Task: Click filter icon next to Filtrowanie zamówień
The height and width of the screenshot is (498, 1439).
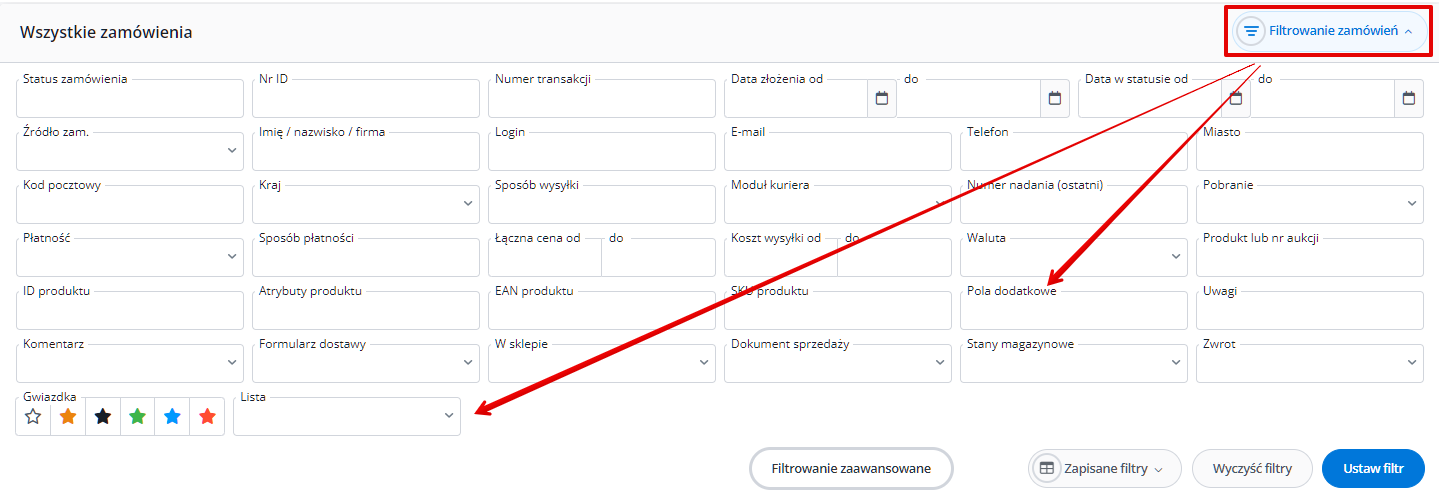Action: pyautogui.click(x=1251, y=31)
